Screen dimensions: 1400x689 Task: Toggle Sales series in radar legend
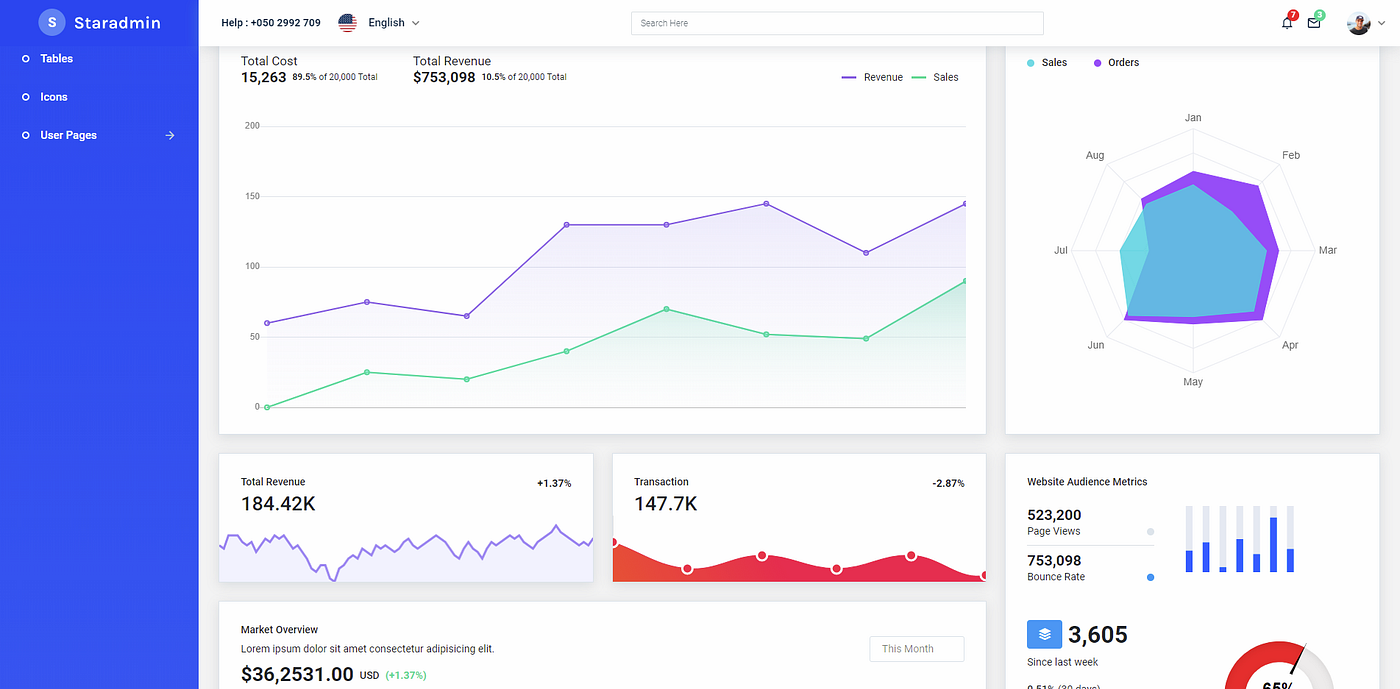coord(1047,63)
